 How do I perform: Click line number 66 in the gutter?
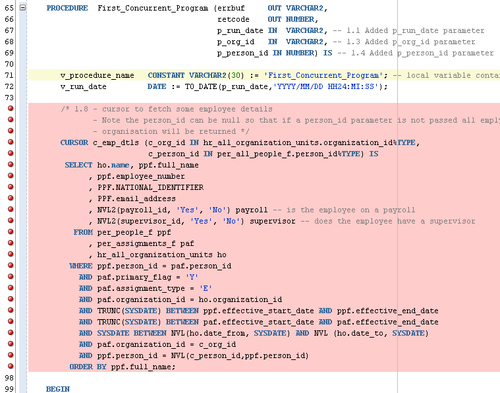pyautogui.click(x=9, y=19)
